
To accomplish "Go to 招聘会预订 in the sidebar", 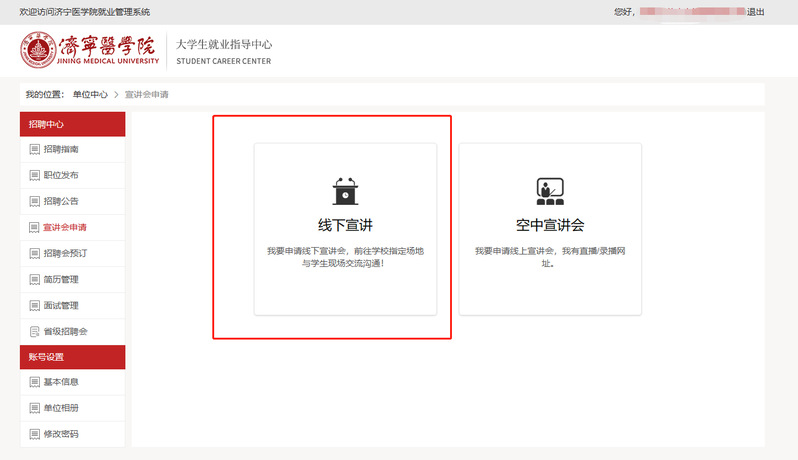I will point(65,253).
